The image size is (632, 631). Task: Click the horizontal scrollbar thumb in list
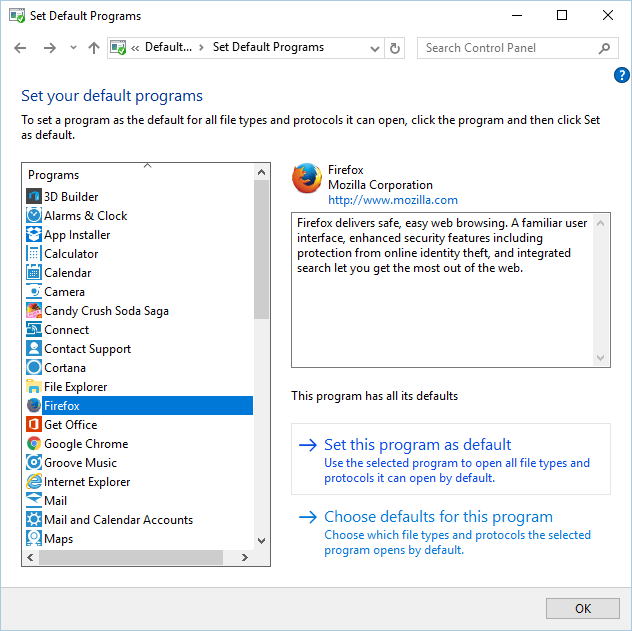(131, 557)
